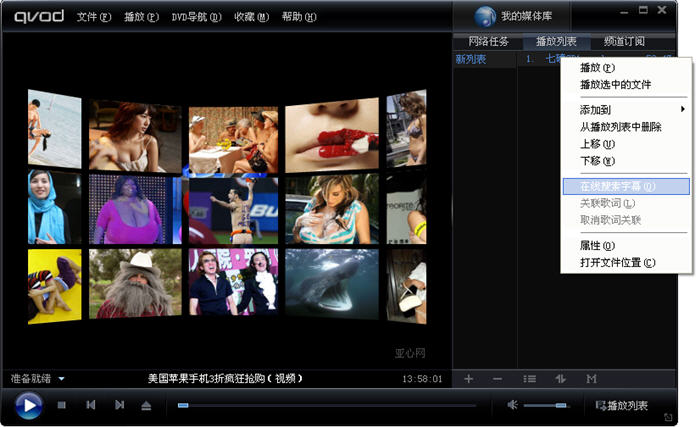Image resolution: width=700 pixels, height=427 pixels.
Task: Click the plus icon to add to playlist
Action: pyautogui.click(x=468, y=379)
